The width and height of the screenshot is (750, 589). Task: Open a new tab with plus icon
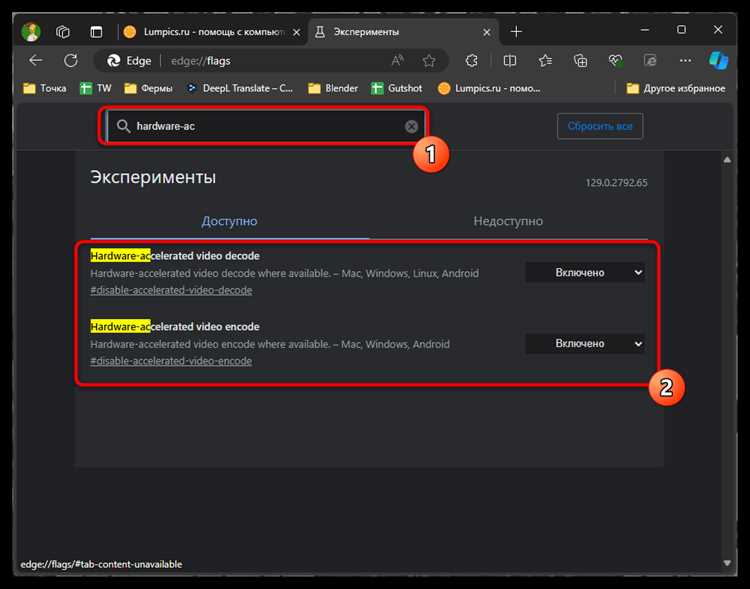(x=516, y=32)
